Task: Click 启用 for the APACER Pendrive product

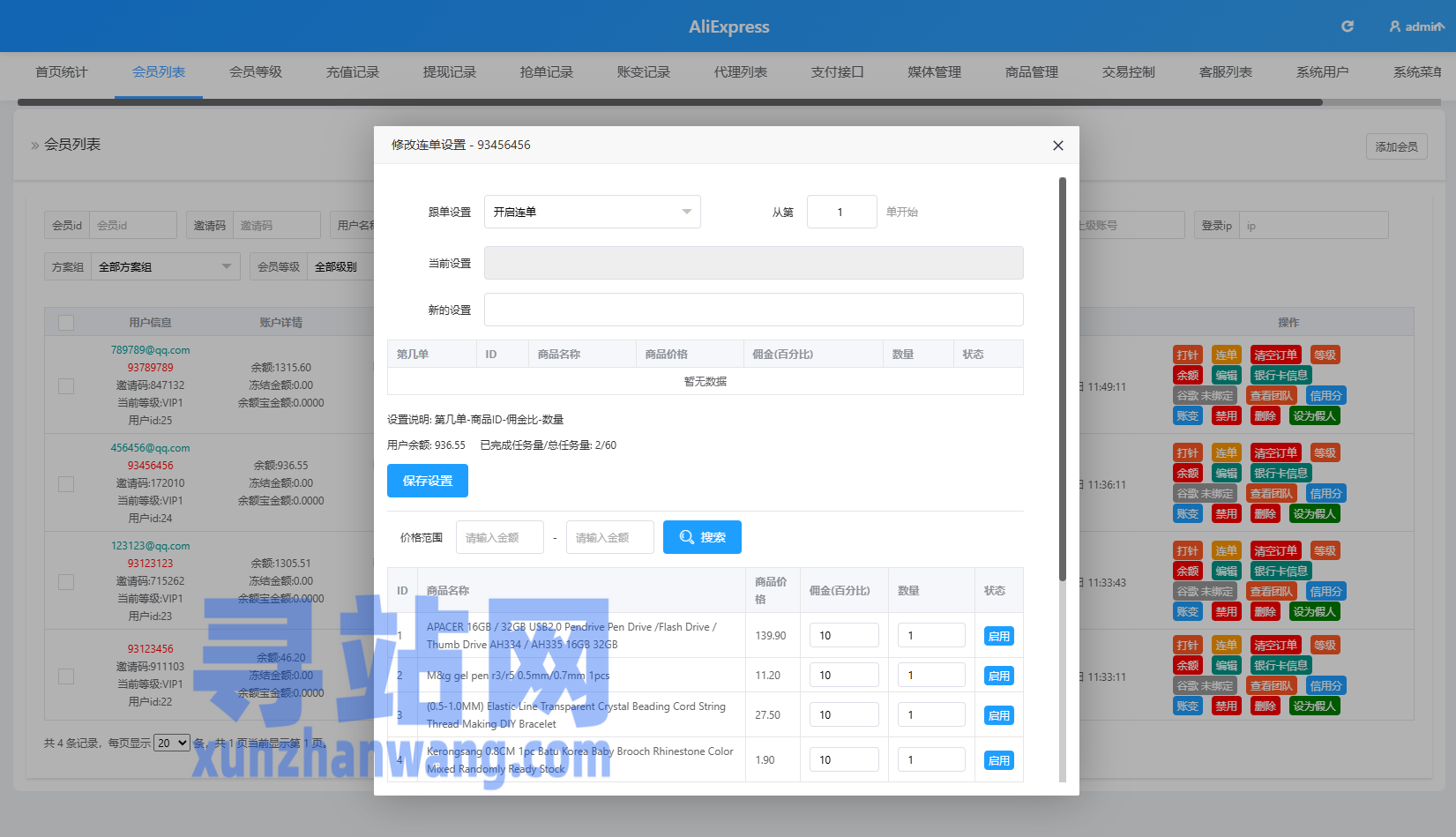Action: (999, 636)
